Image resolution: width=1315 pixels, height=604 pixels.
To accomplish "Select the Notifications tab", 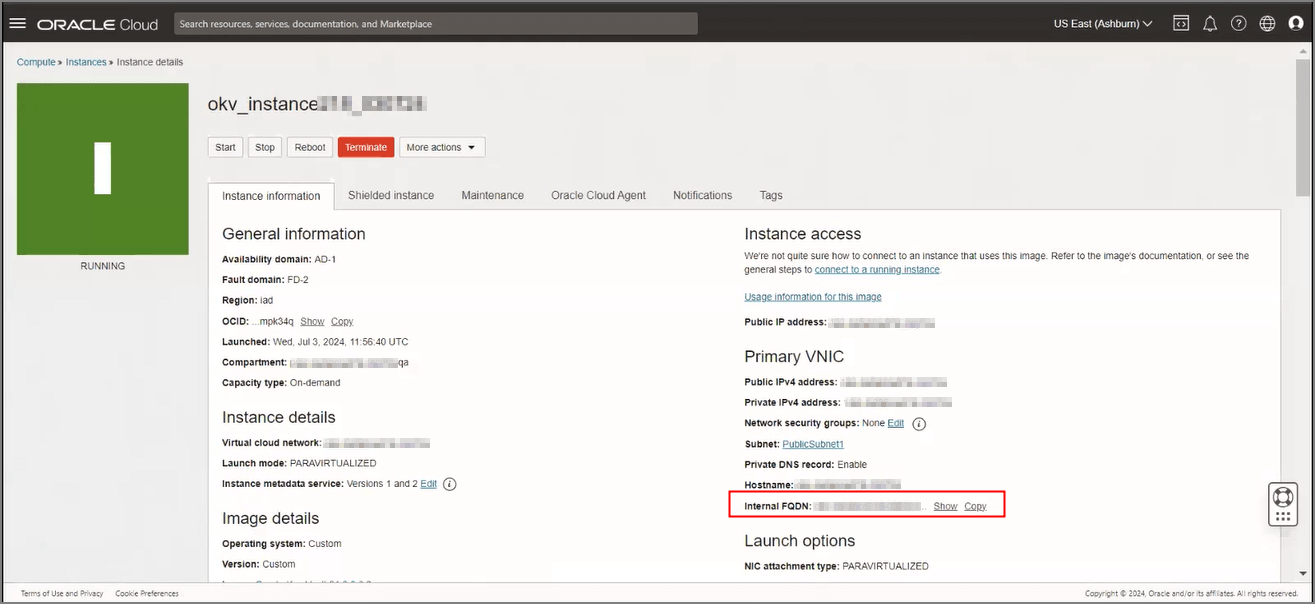I will click(x=702, y=195).
